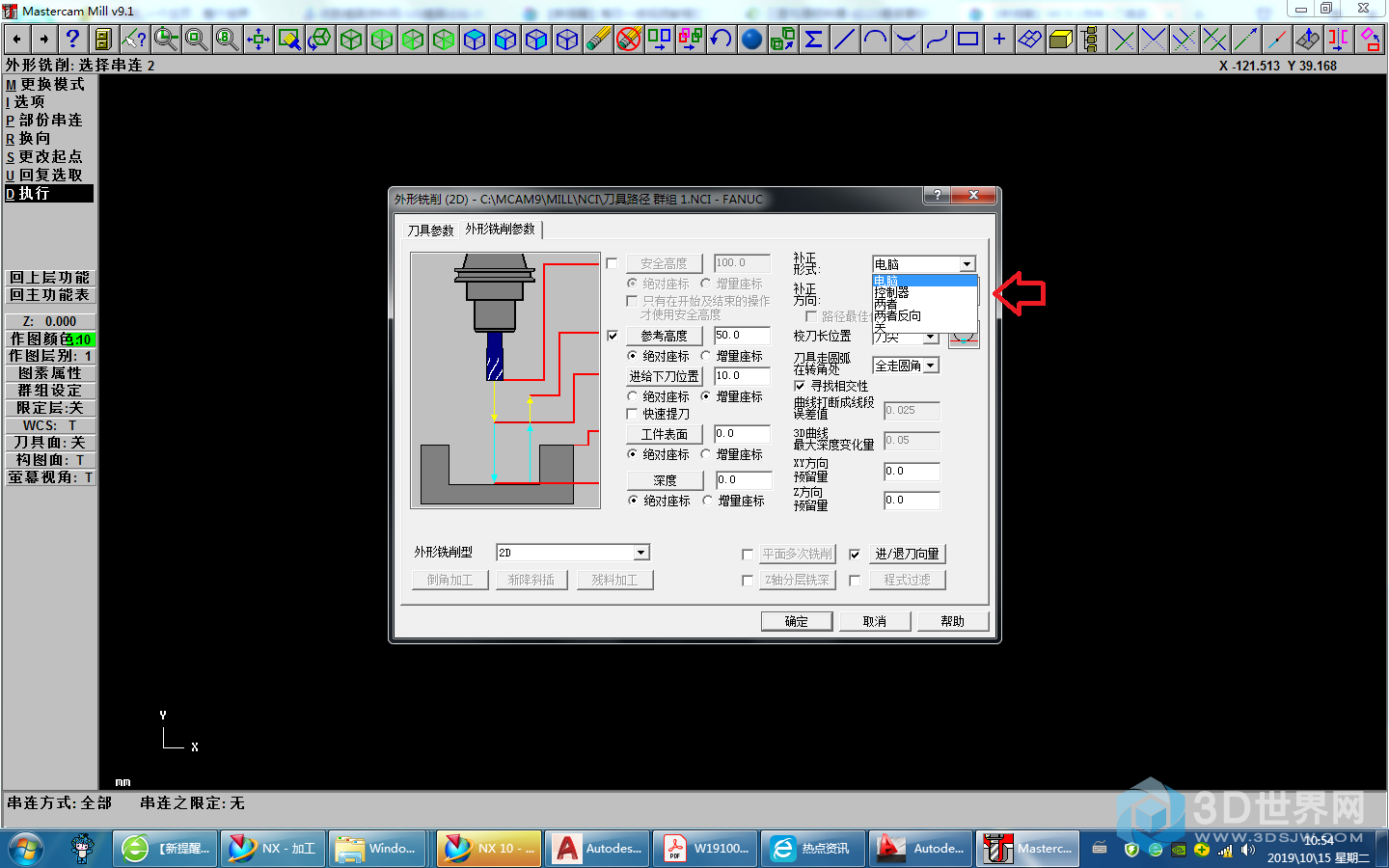Click the magenta bracket toolbar icon
Viewport: 1389px width, 868px height.
tap(1338, 40)
